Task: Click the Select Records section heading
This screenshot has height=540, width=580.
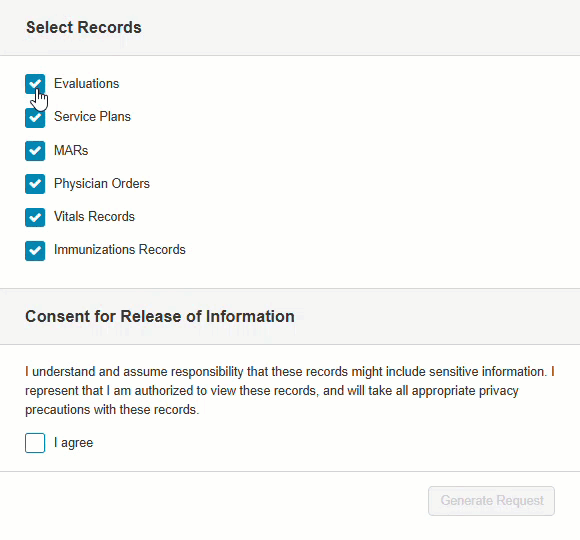Action: (84, 27)
